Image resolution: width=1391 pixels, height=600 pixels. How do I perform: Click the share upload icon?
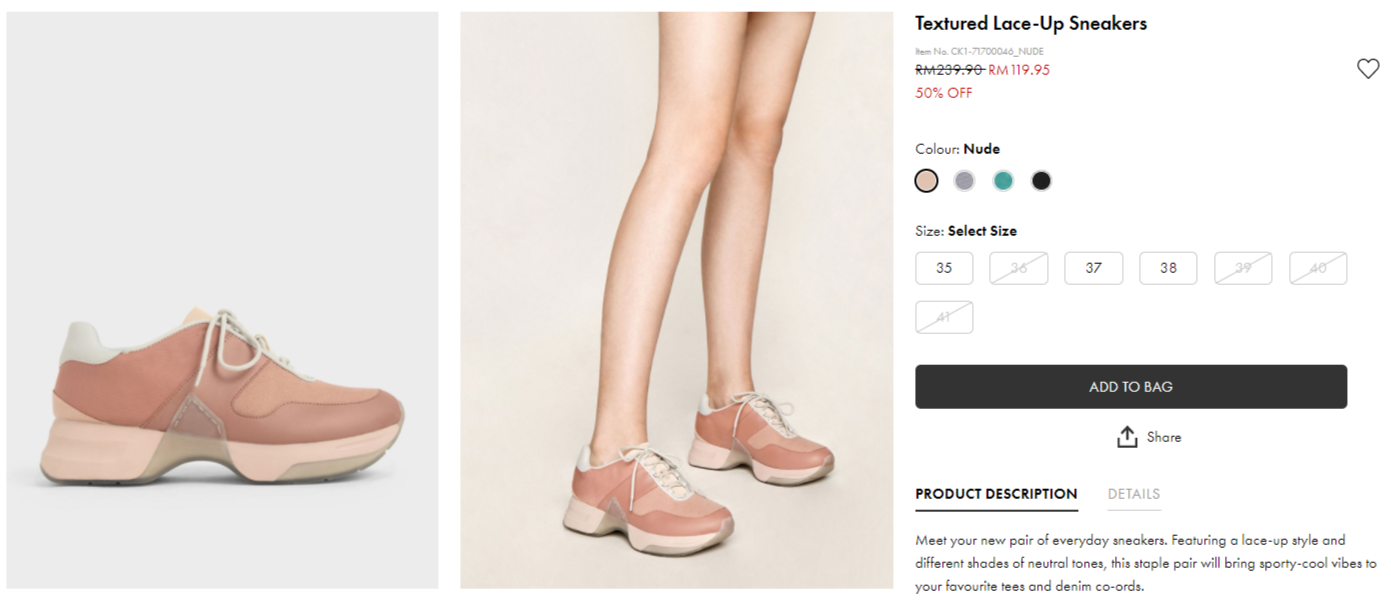(1127, 437)
